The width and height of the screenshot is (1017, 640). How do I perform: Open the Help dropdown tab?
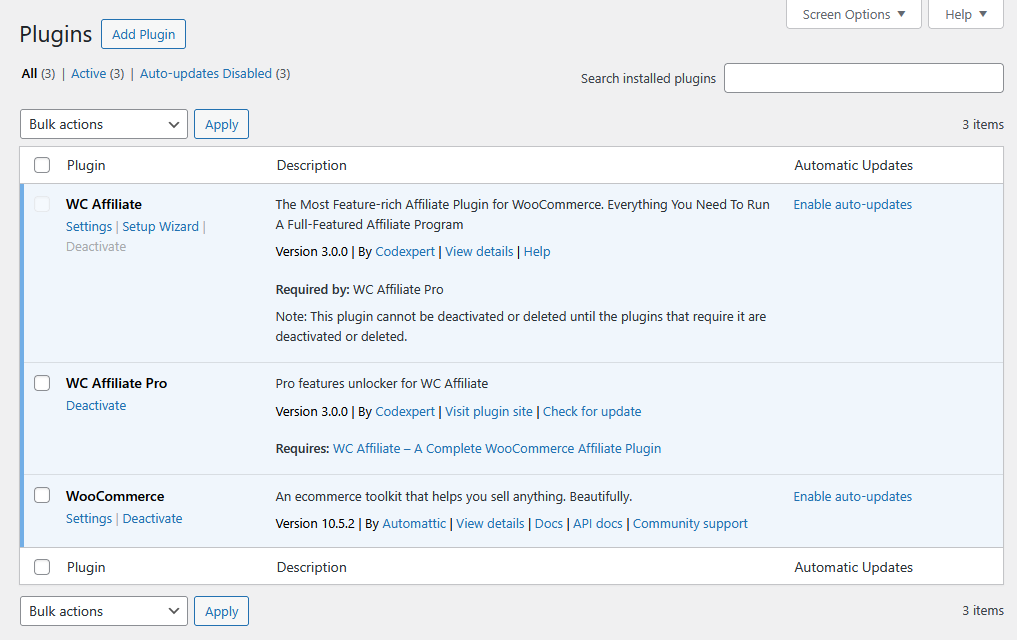pyautogui.click(x=965, y=15)
